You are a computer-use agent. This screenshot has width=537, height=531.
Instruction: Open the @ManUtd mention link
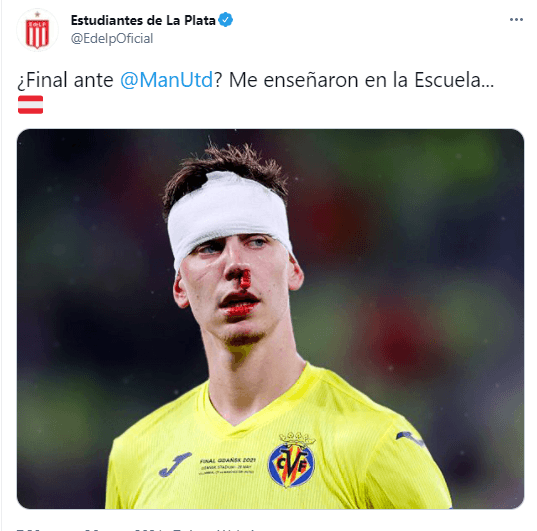pos(167,80)
